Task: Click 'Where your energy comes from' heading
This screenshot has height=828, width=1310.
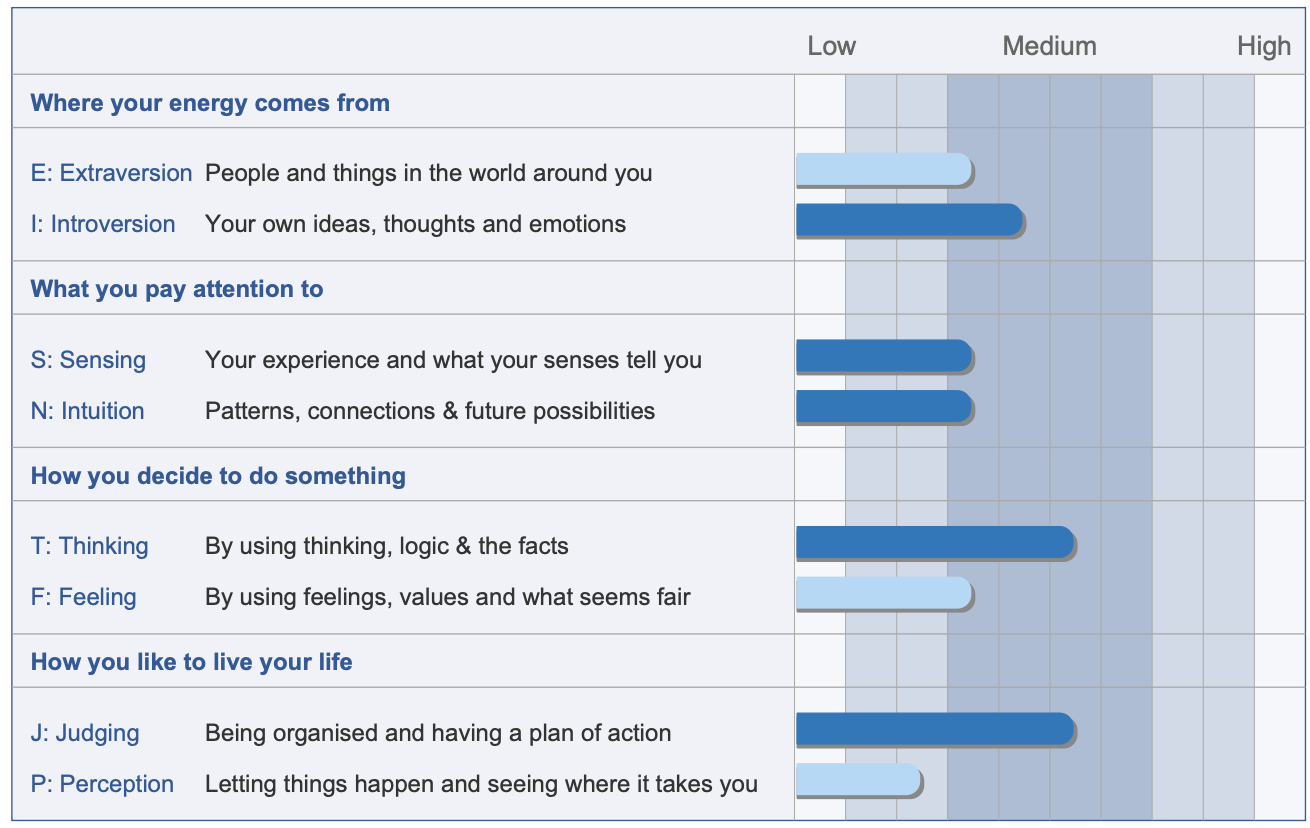Action: pyautogui.click(x=210, y=103)
